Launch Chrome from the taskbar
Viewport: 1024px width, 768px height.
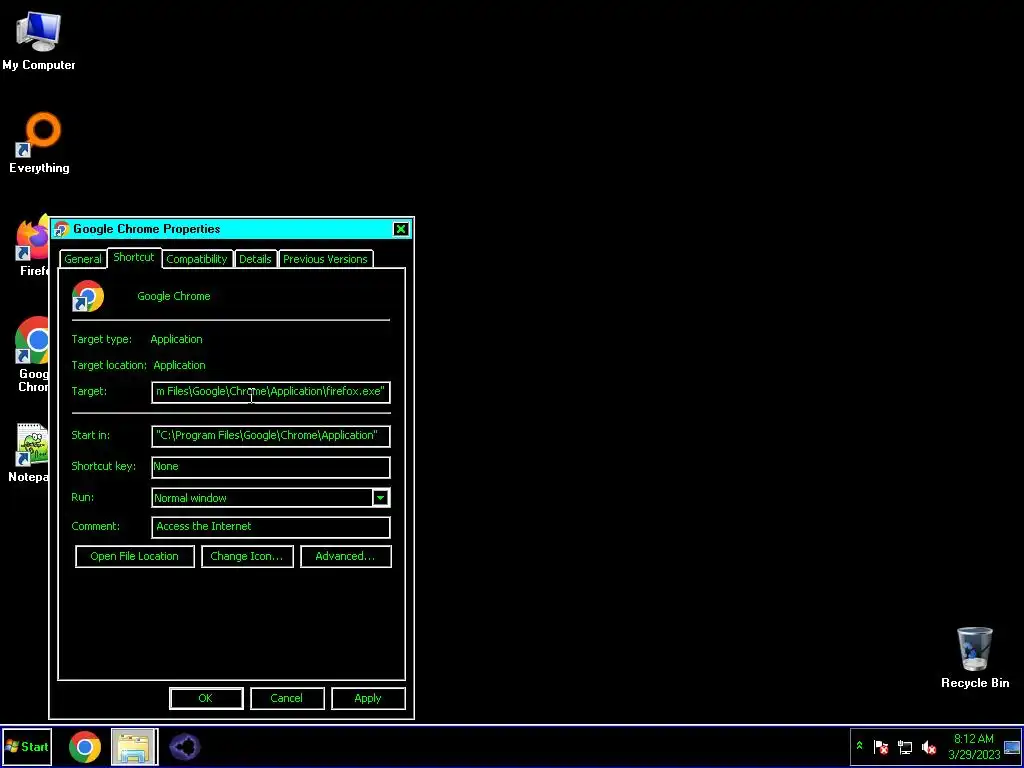85,746
